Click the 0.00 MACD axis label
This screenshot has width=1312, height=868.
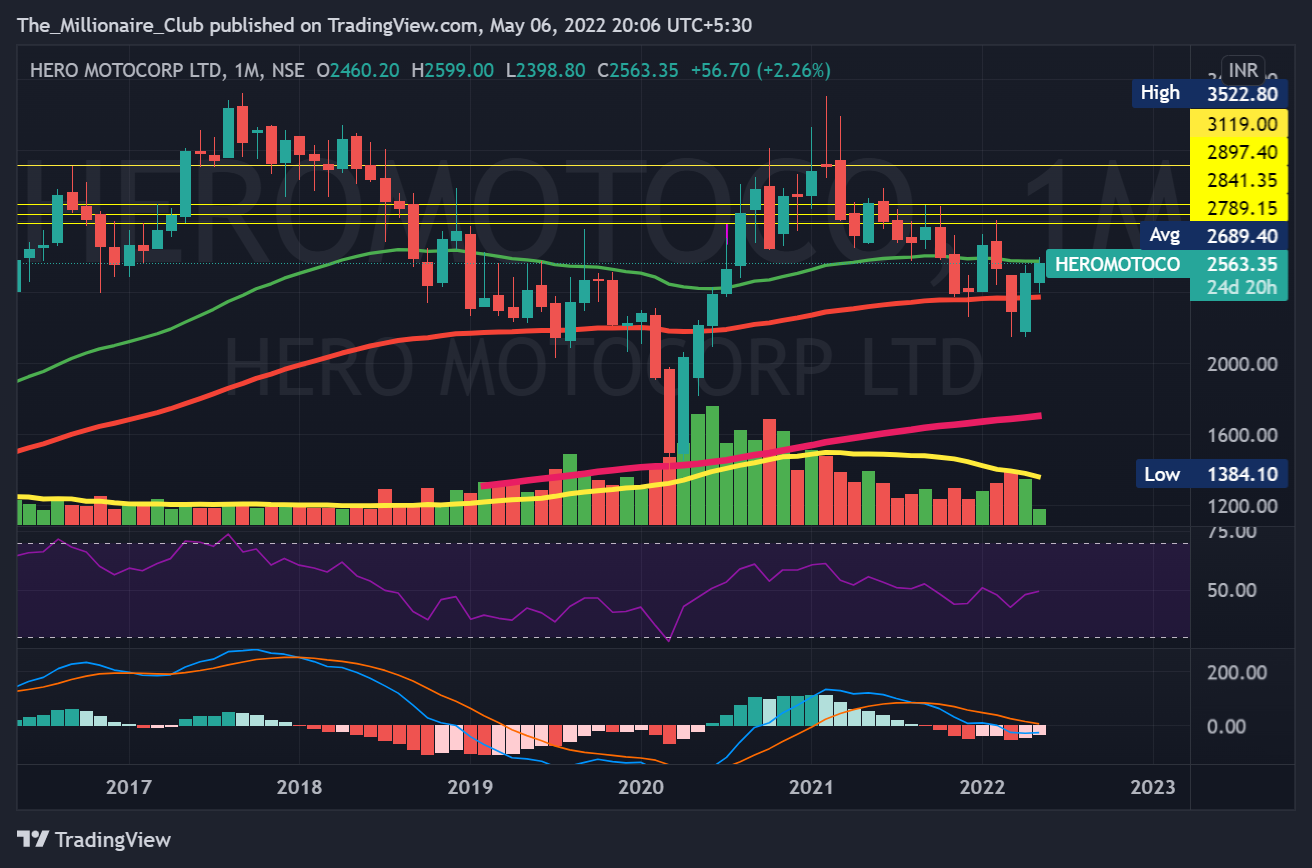[x=1226, y=726]
